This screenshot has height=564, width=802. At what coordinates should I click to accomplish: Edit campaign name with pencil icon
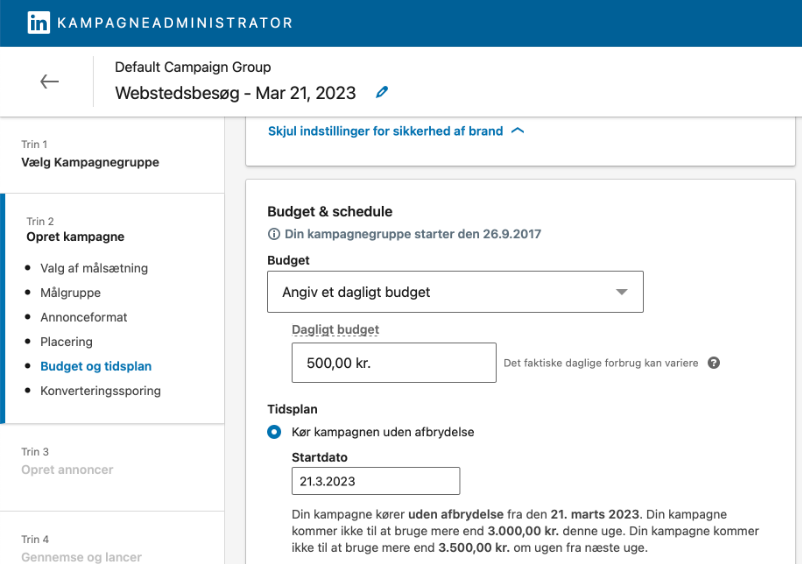pyautogui.click(x=382, y=92)
